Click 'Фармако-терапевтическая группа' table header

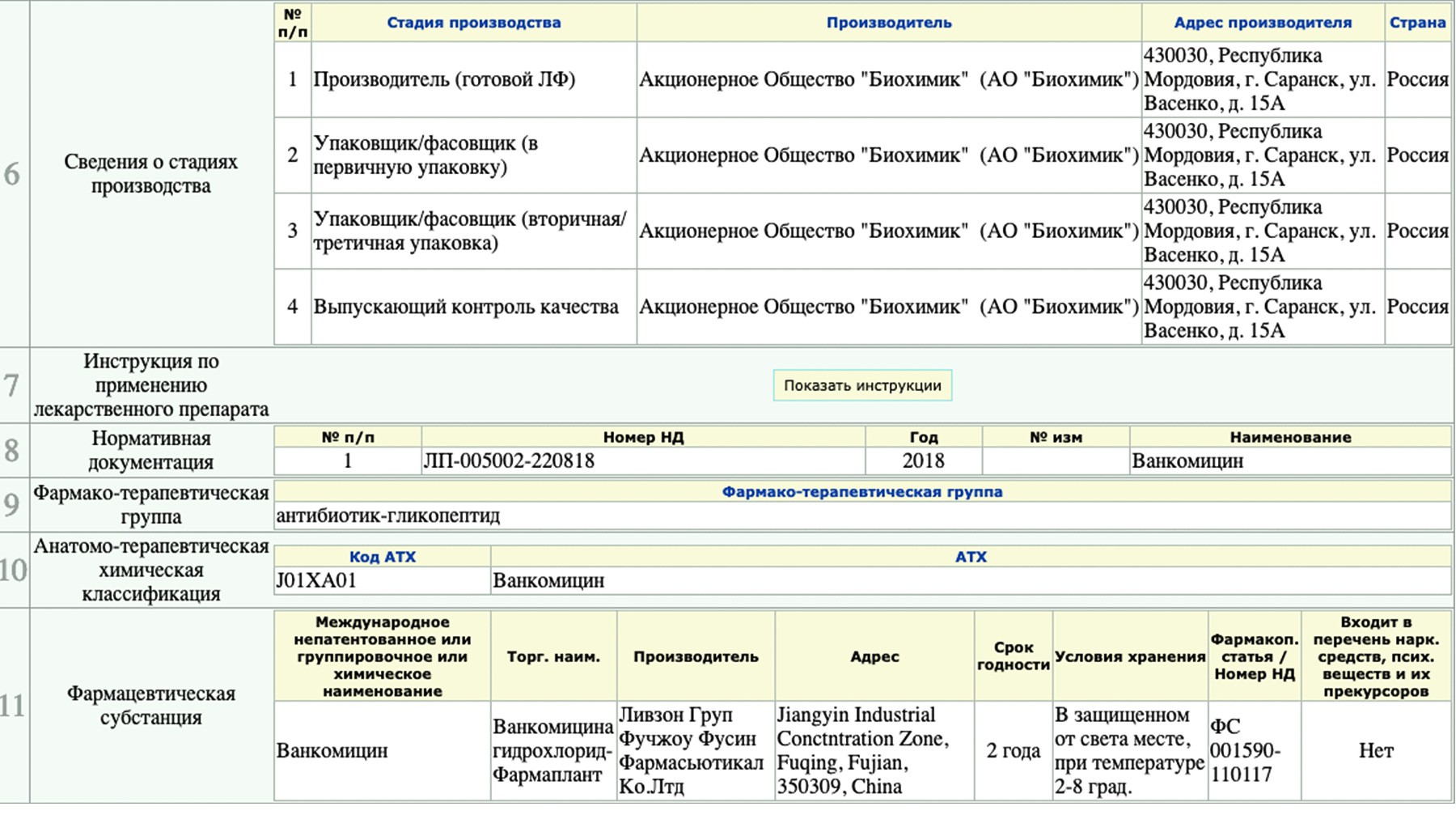pyautogui.click(x=862, y=491)
